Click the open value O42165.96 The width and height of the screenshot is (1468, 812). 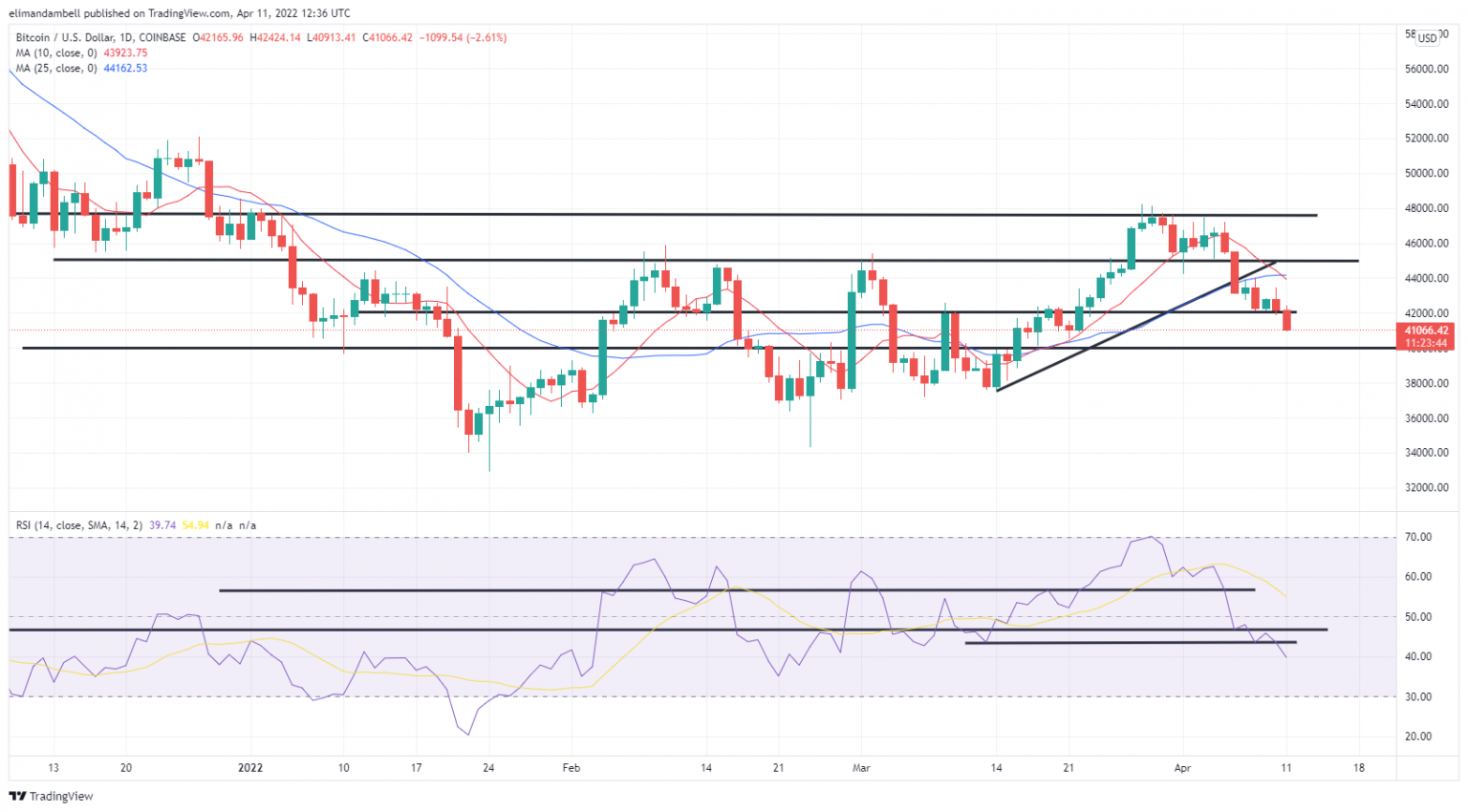click(219, 37)
